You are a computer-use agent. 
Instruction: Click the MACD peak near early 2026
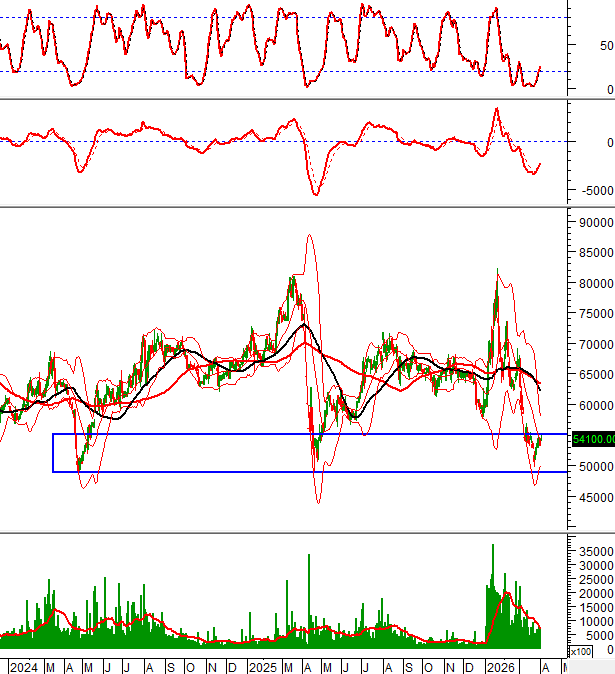[x=495, y=108]
